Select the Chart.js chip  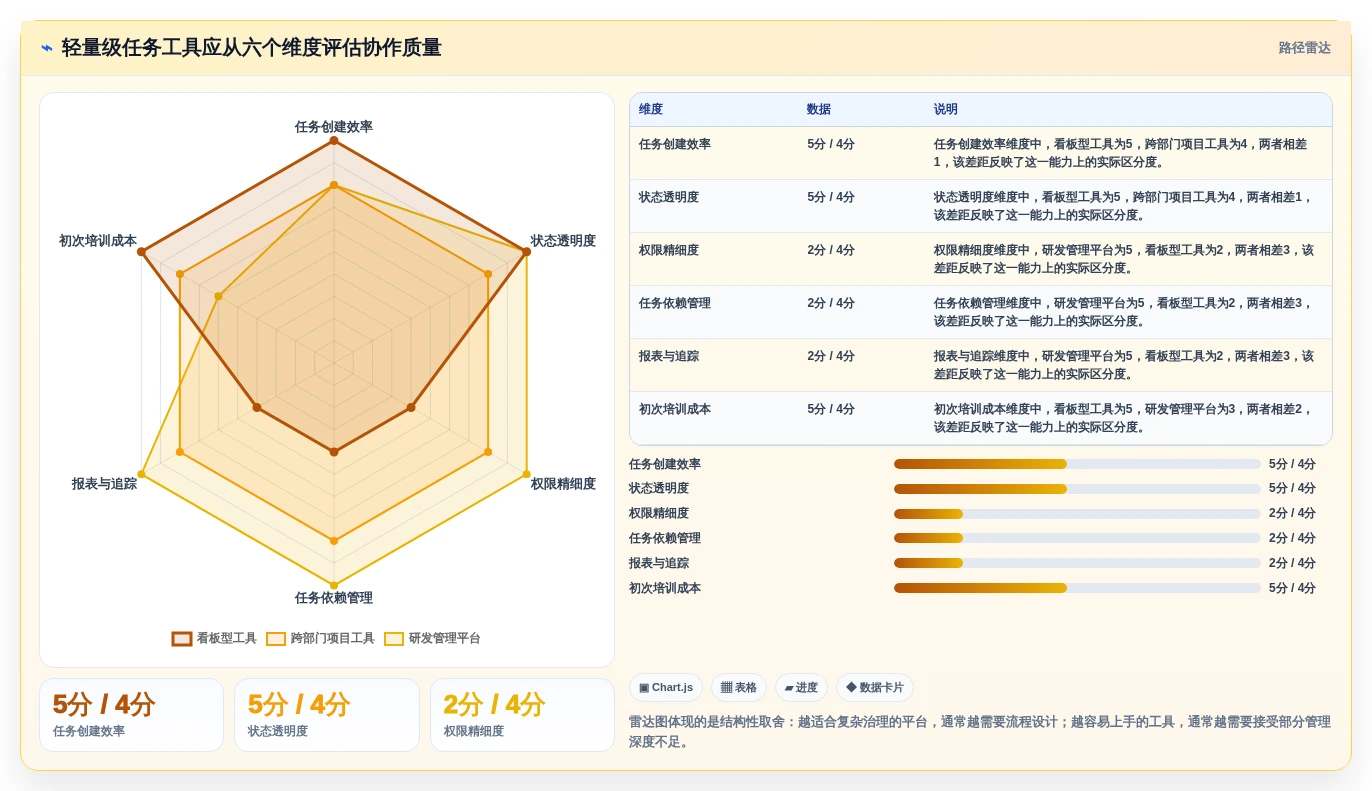click(666, 687)
